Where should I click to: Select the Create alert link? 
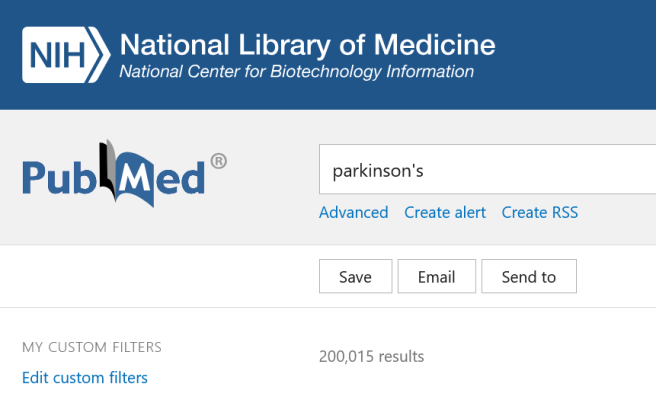(x=445, y=213)
